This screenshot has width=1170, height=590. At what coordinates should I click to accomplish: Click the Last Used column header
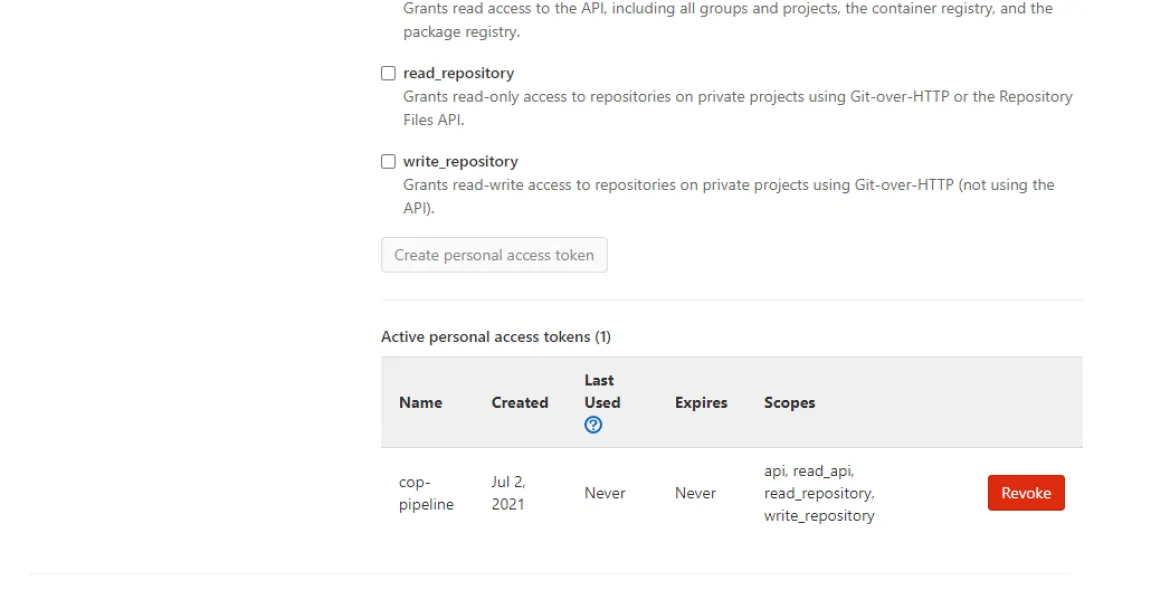601,391
